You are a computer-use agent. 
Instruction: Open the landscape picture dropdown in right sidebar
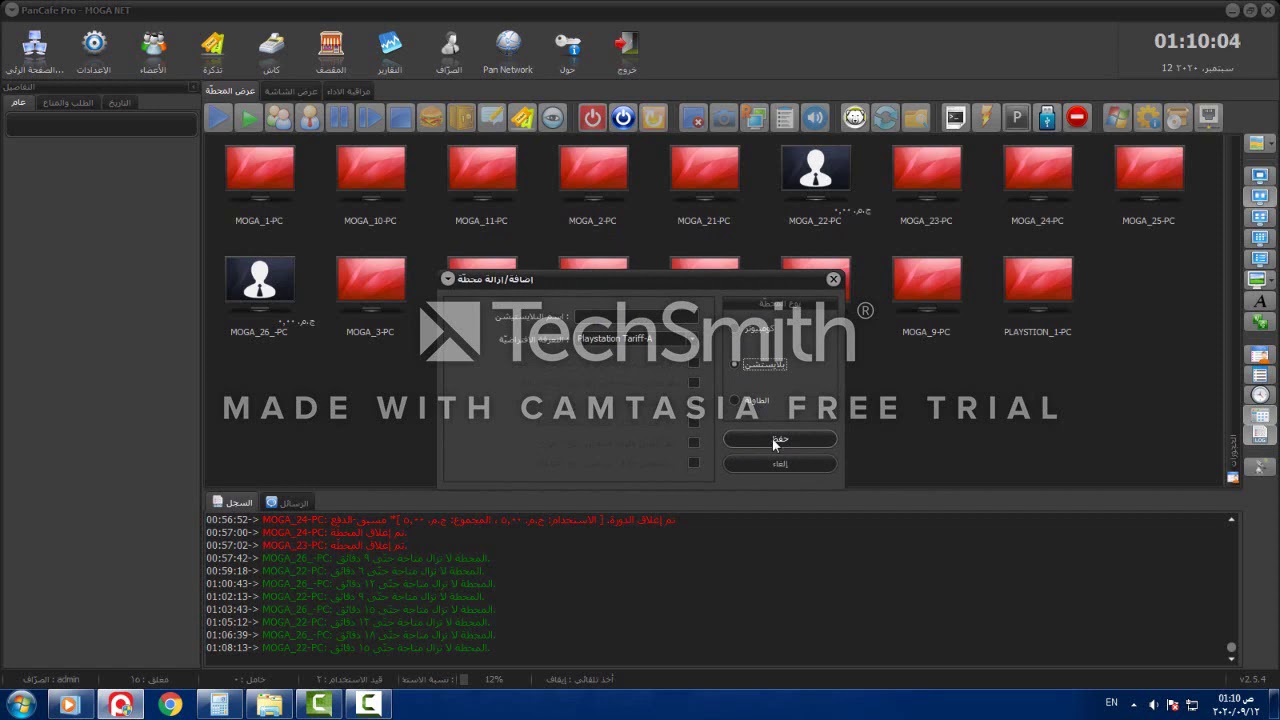(1260, 280)
